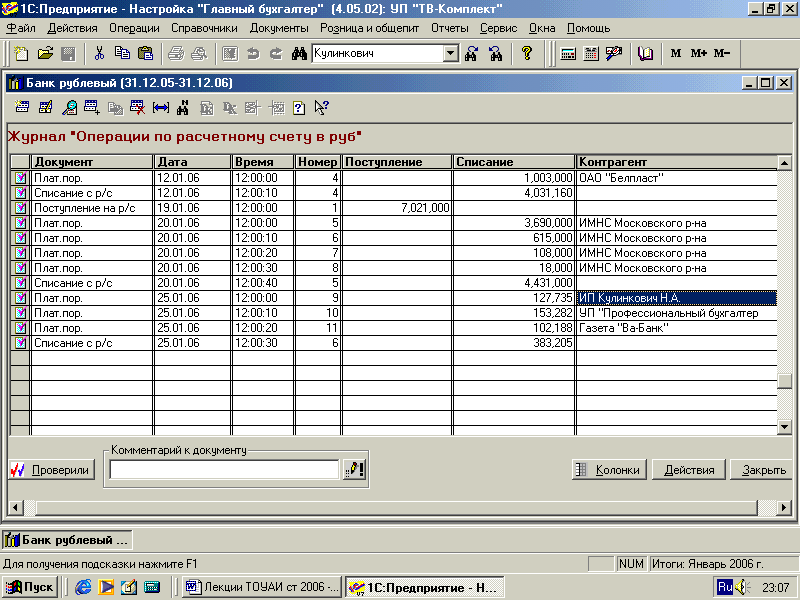Click the Закрыть button
Image resolution: width=800 pixels, height=600 pixels.
763,470
